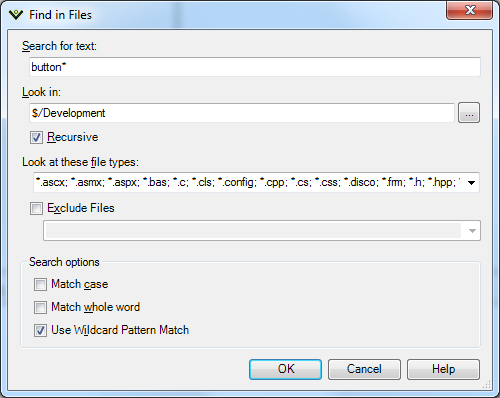
Task: Check the Match whole word option
Action: [40, 307]
